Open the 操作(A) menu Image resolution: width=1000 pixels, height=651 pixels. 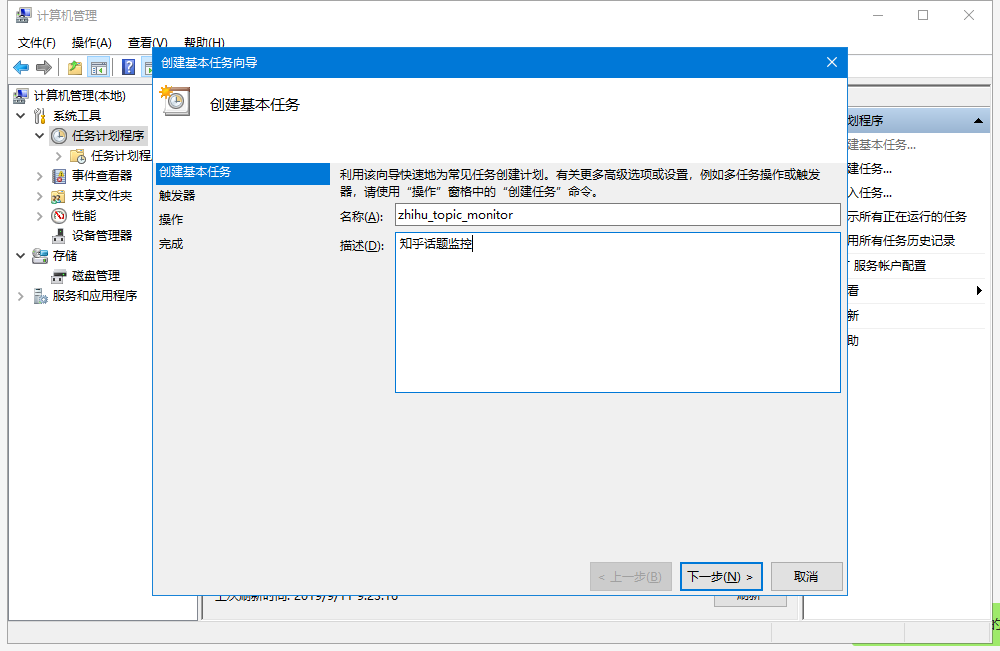point(90,42)
